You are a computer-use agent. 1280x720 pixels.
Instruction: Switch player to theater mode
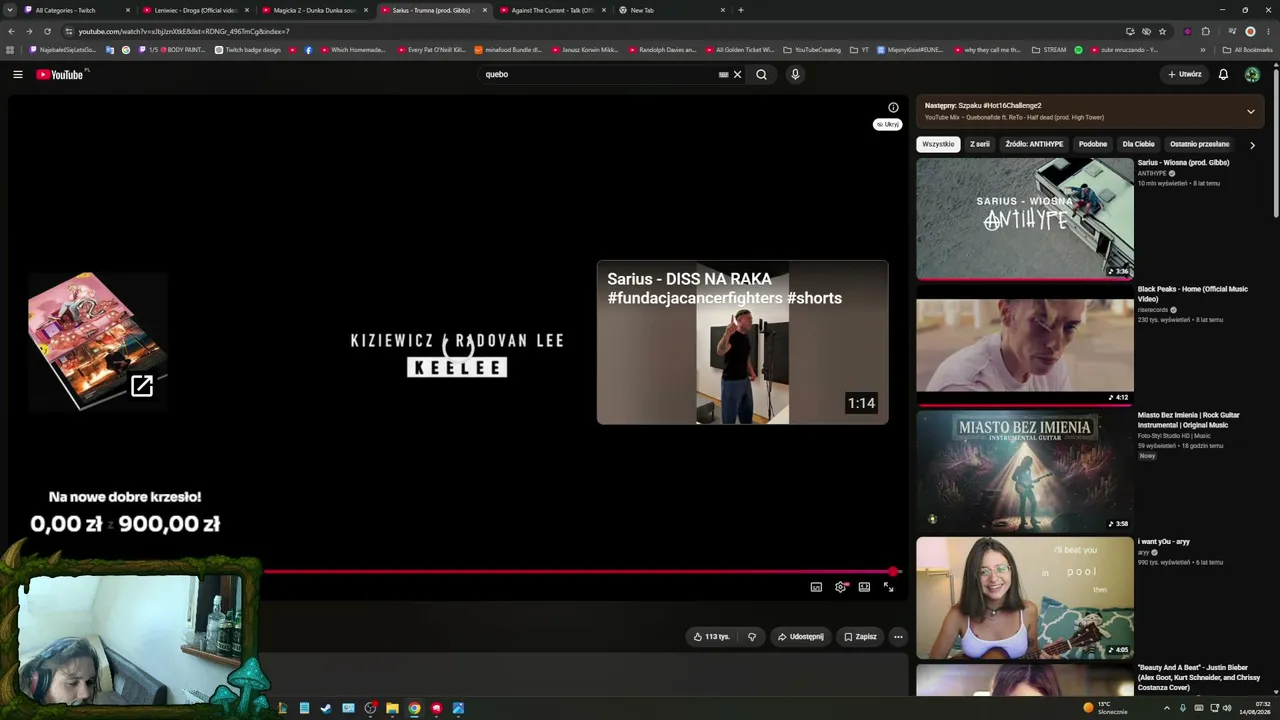(x=864, y=587)
